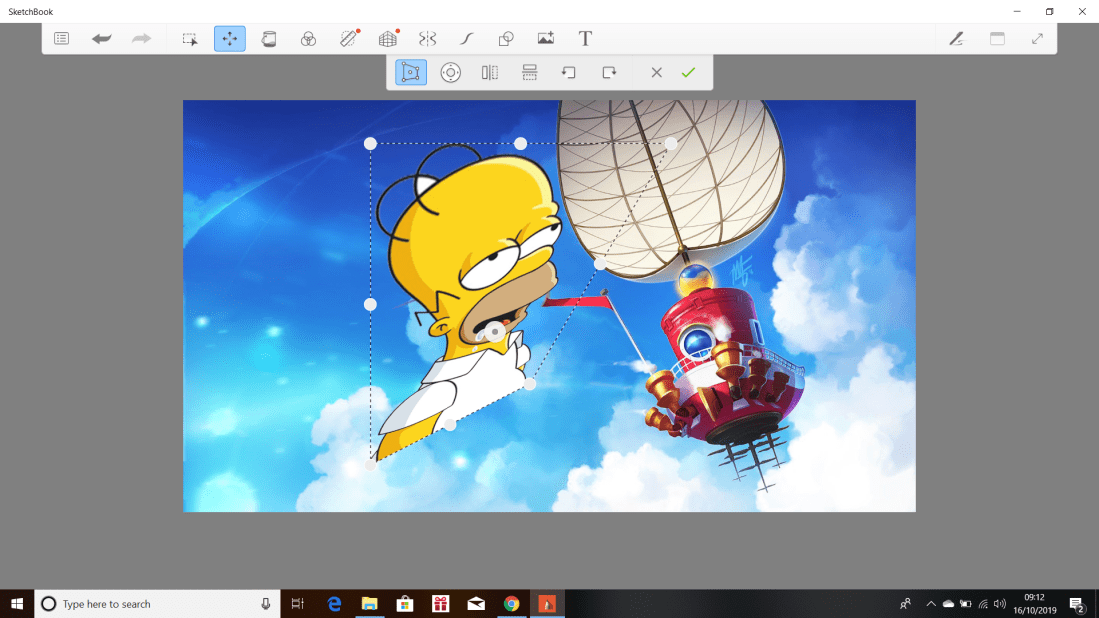Enable the Symmetry tool

coord(428,38)
